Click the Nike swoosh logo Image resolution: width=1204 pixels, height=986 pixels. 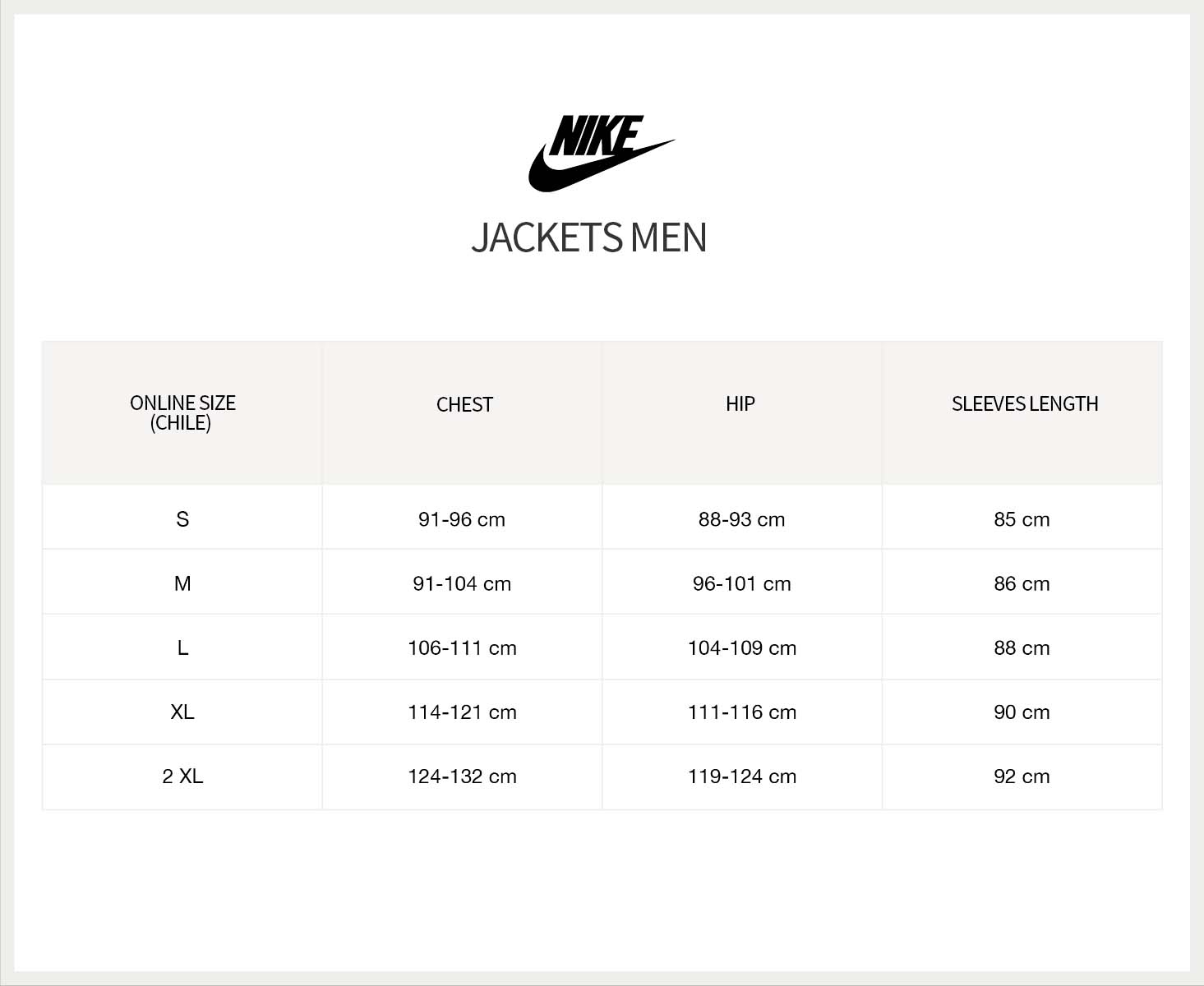coord(600,154)
